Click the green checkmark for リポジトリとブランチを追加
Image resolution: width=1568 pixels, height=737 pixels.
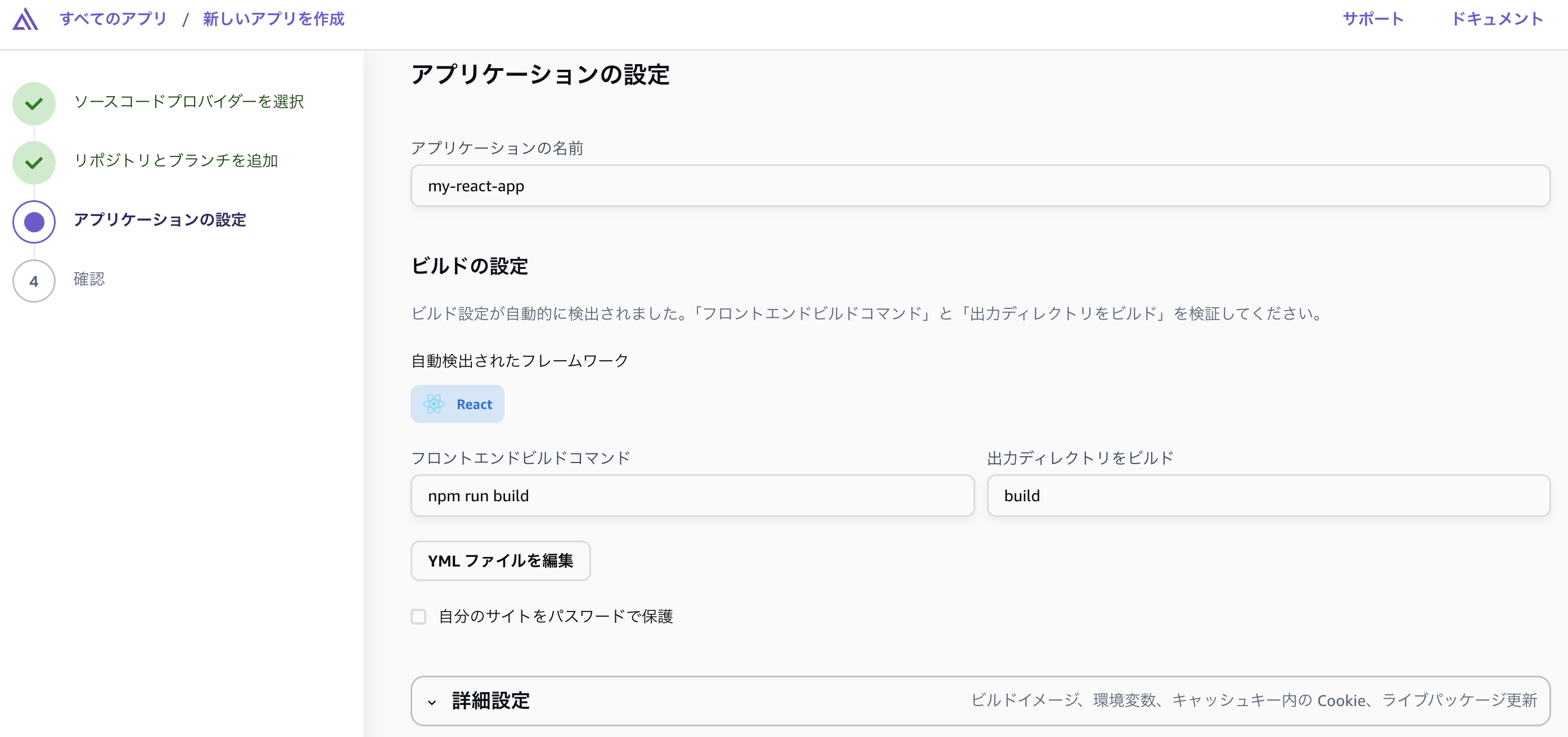(x=34, y=163)
